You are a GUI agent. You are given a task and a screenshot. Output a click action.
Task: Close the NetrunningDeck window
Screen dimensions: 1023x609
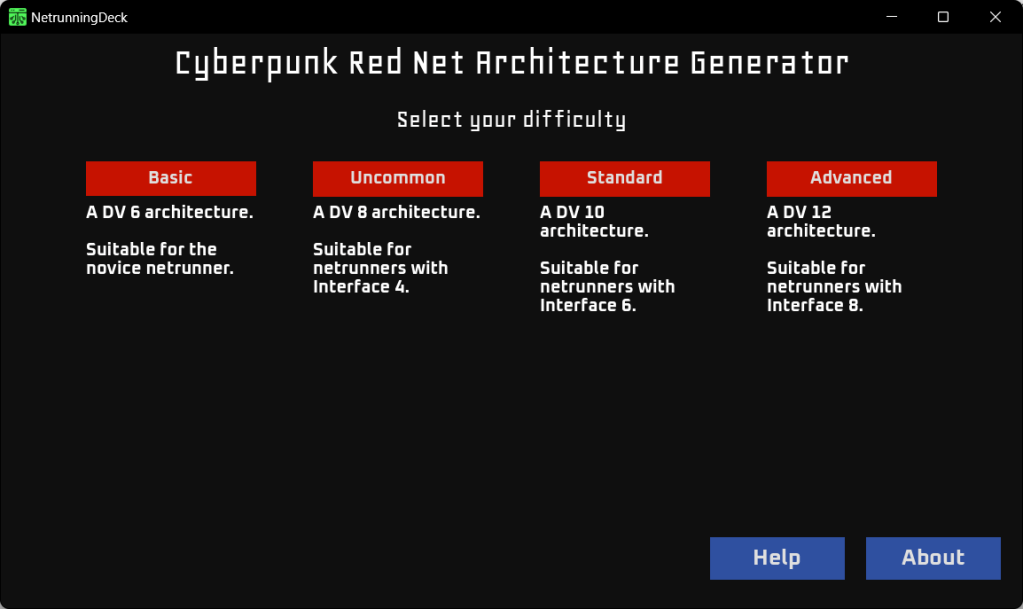[x=995, y=17]
